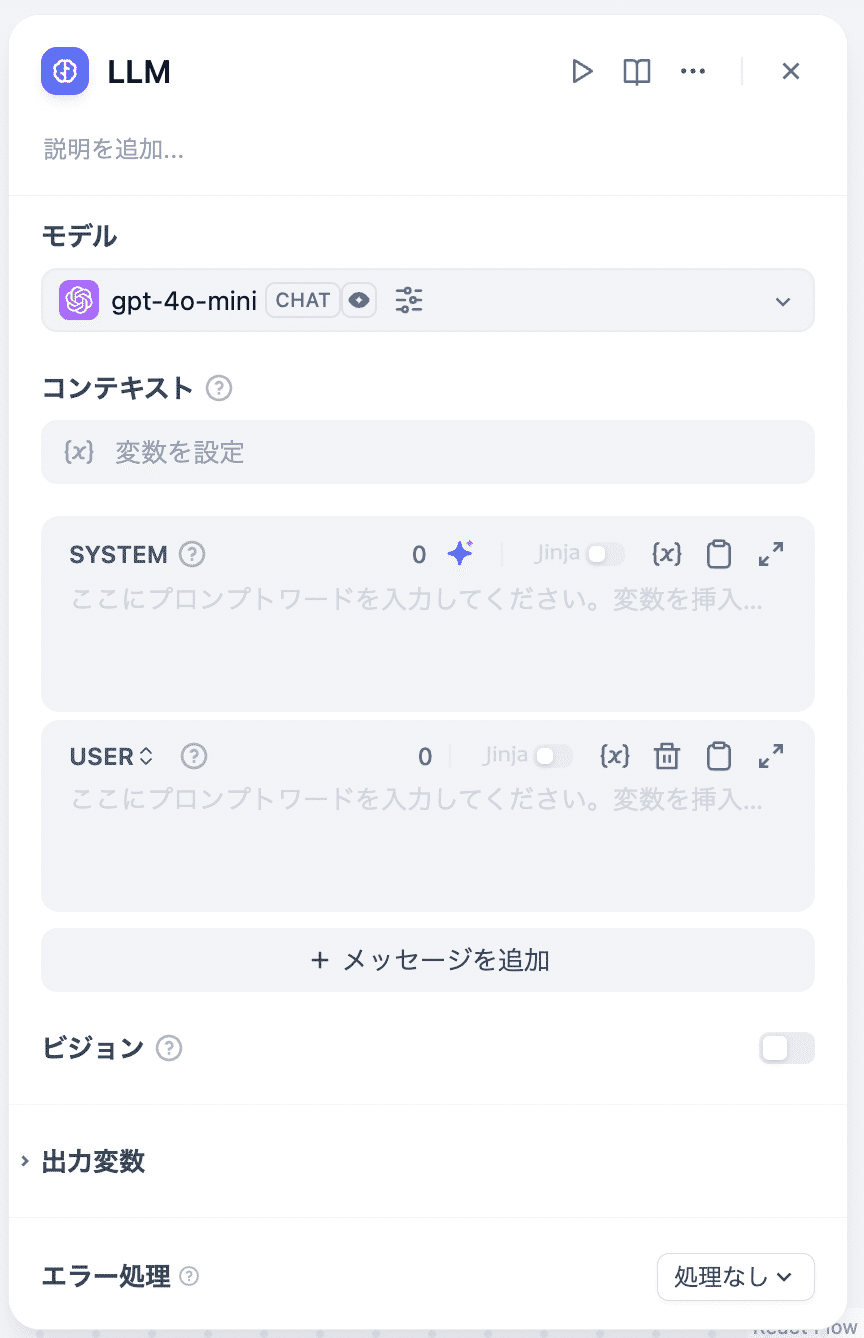Image resolution: width=864 pixels, height=1338 pixels.
Task: Open the gpt-4o-mini model selector dropdown
Action: click(784, 300)
